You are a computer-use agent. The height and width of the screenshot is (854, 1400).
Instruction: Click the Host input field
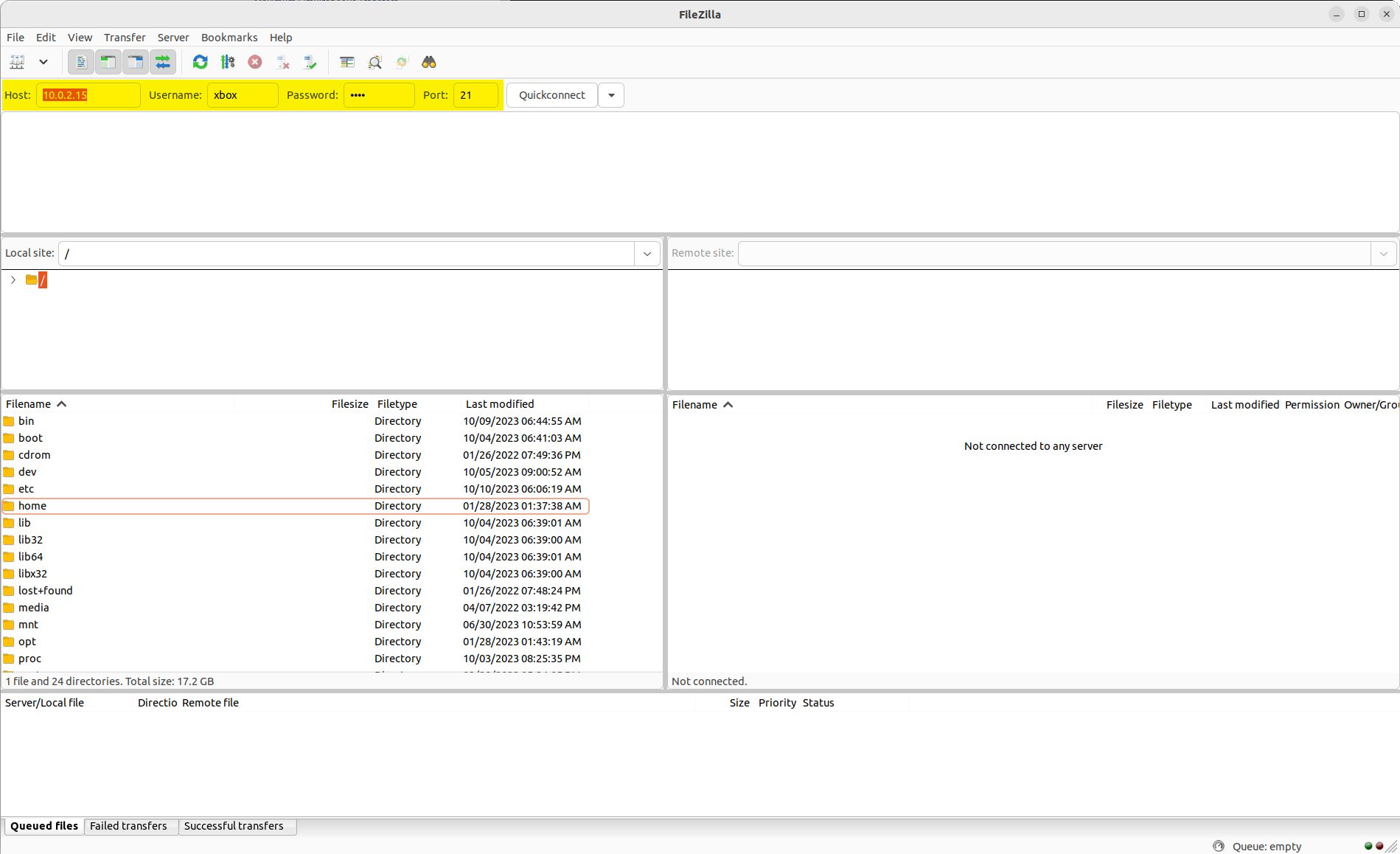88,95
